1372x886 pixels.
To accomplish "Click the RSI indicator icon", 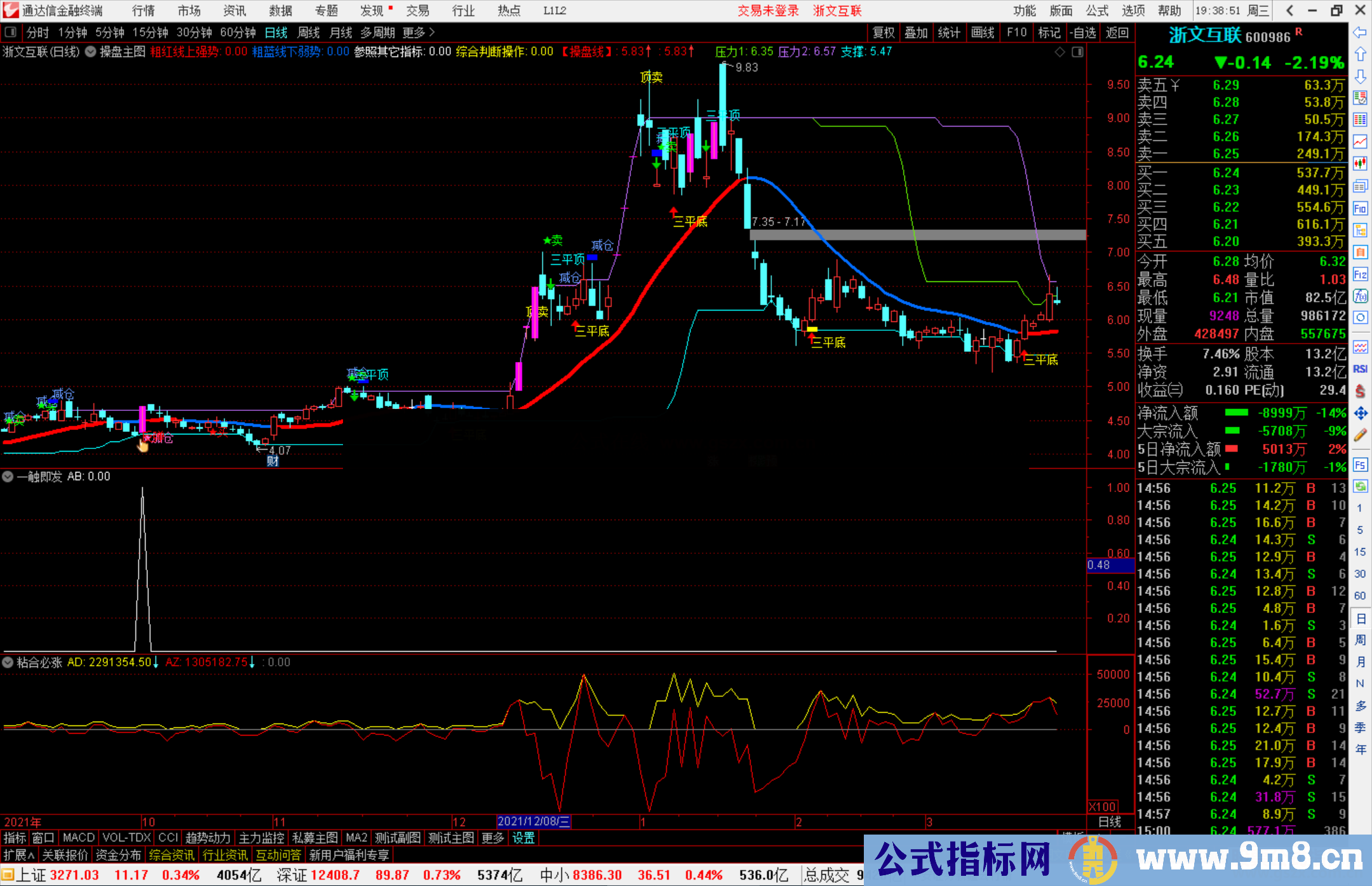I will [x=1360, y=369].
